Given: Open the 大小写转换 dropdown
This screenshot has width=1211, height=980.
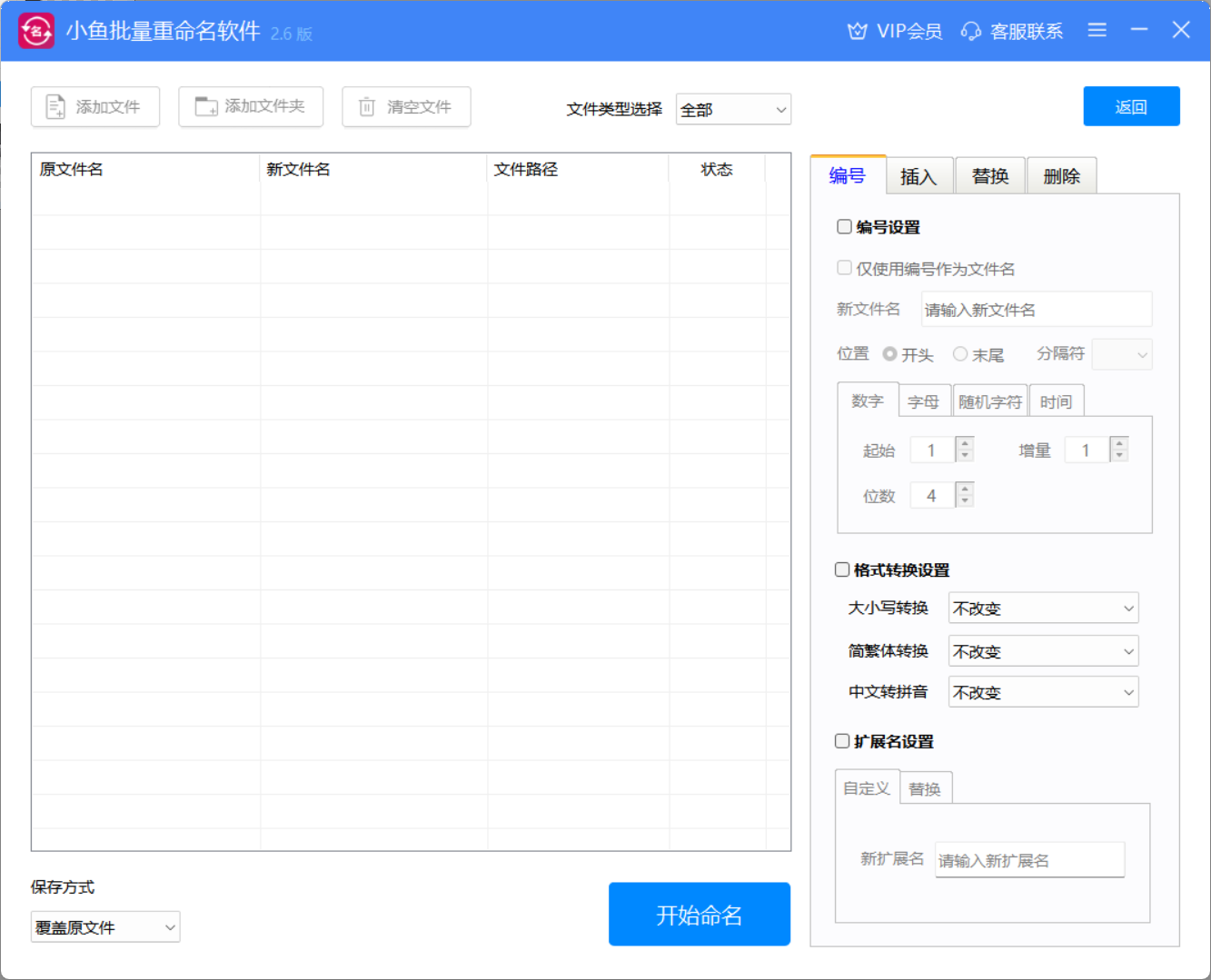Looking at the screenshot, I should click(x=1042, y=608).
